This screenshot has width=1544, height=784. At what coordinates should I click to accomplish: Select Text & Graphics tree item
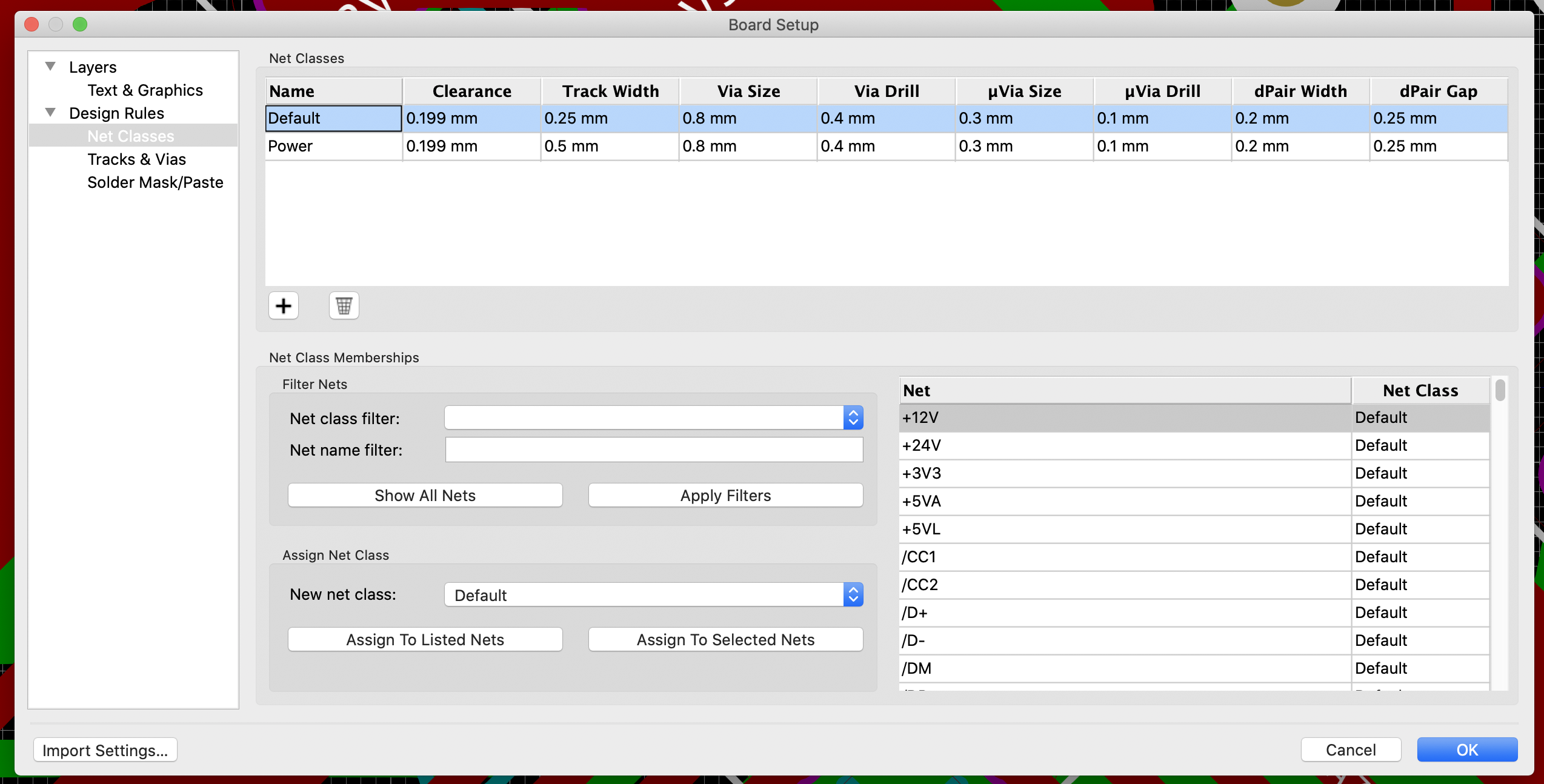[x=145, y=90]
